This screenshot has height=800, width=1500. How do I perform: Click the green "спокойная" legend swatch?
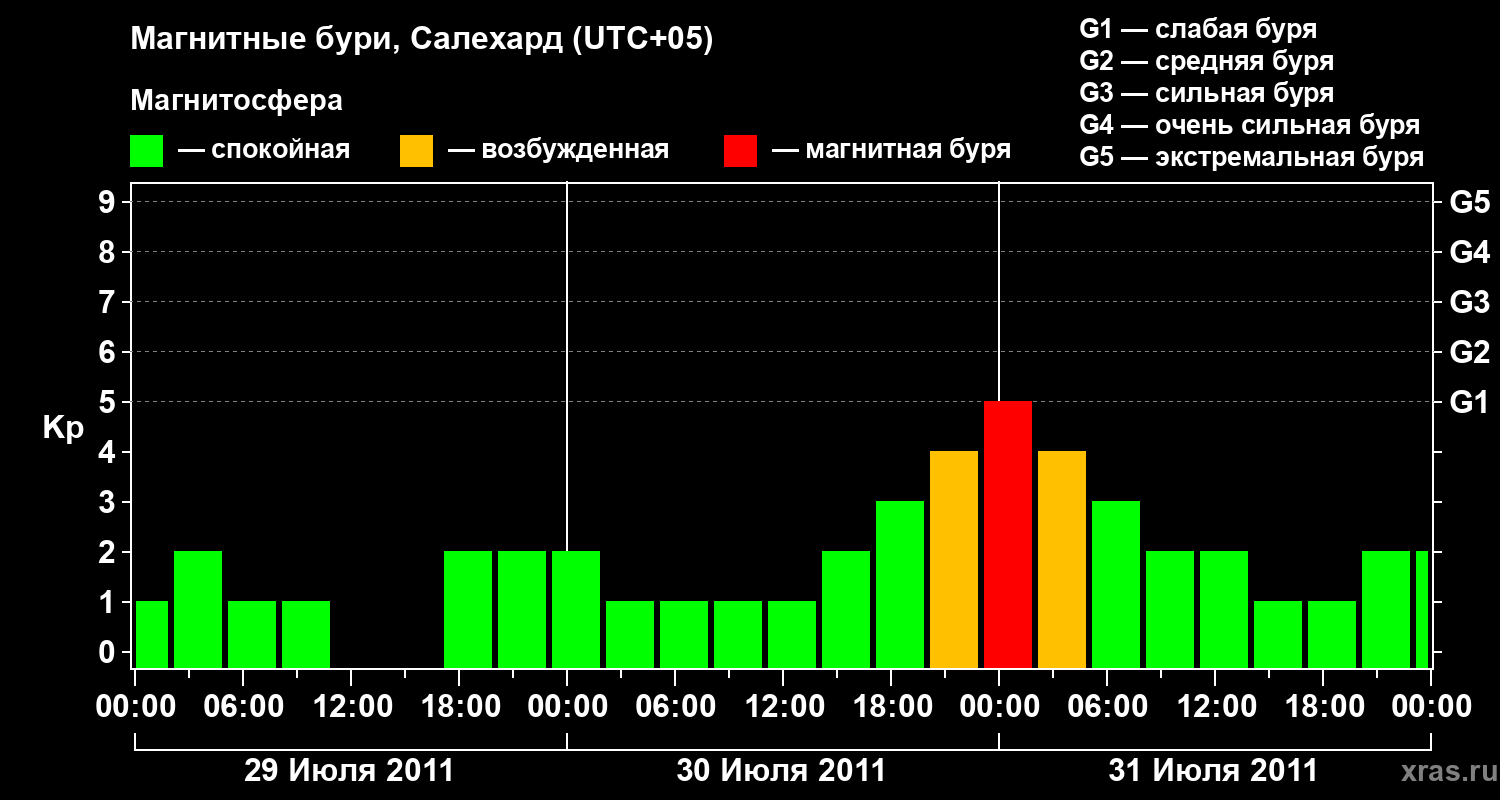(x=147, y=151)
